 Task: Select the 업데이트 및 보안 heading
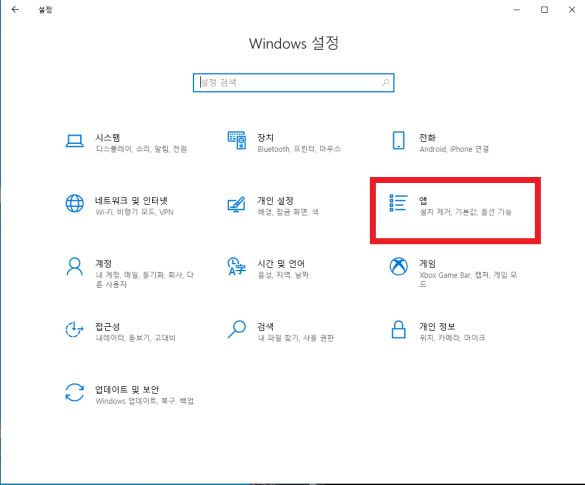tap(127, 389)
